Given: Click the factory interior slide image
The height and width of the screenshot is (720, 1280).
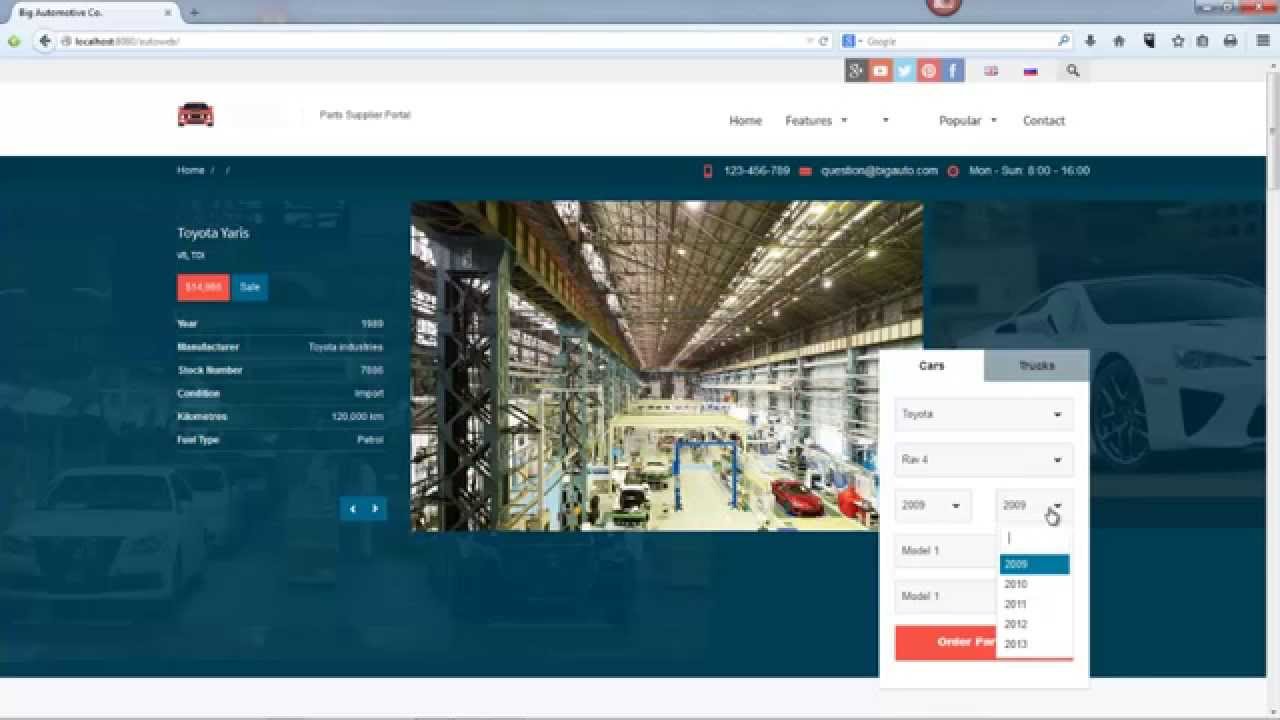Looking at the screenshot, I should coord(667,366).
